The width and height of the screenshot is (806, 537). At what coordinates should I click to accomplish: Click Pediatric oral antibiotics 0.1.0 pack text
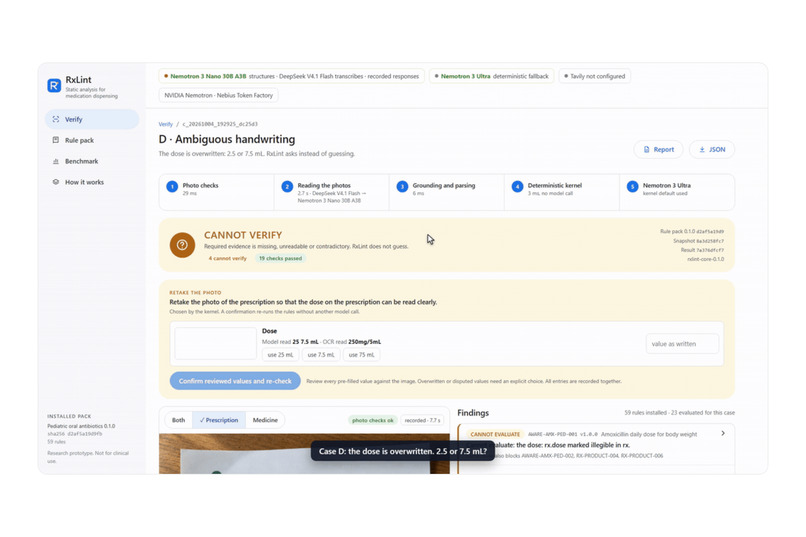point(81,426)
